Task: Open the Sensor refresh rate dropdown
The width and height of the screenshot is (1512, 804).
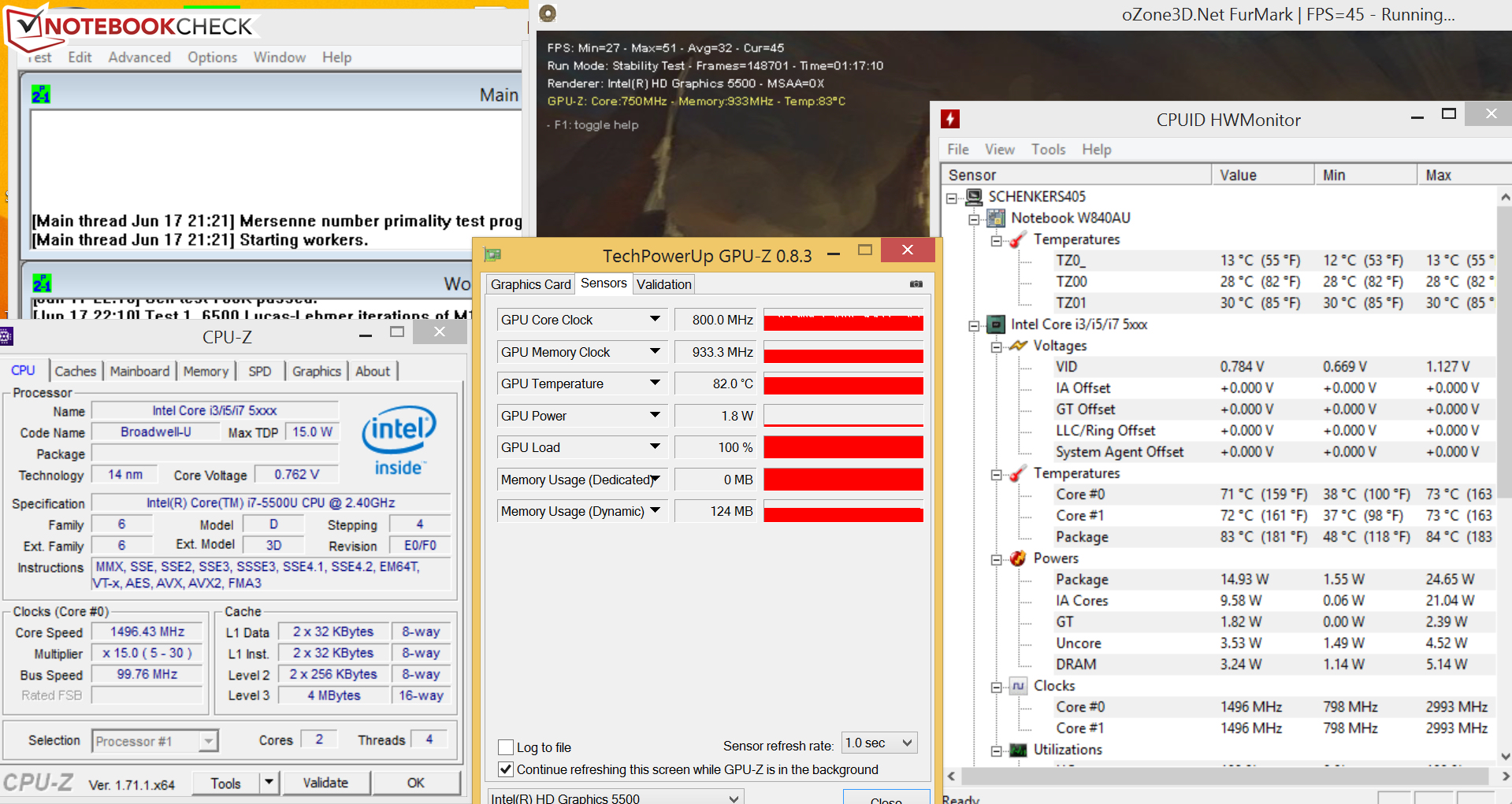Action: tap(880, 743)
